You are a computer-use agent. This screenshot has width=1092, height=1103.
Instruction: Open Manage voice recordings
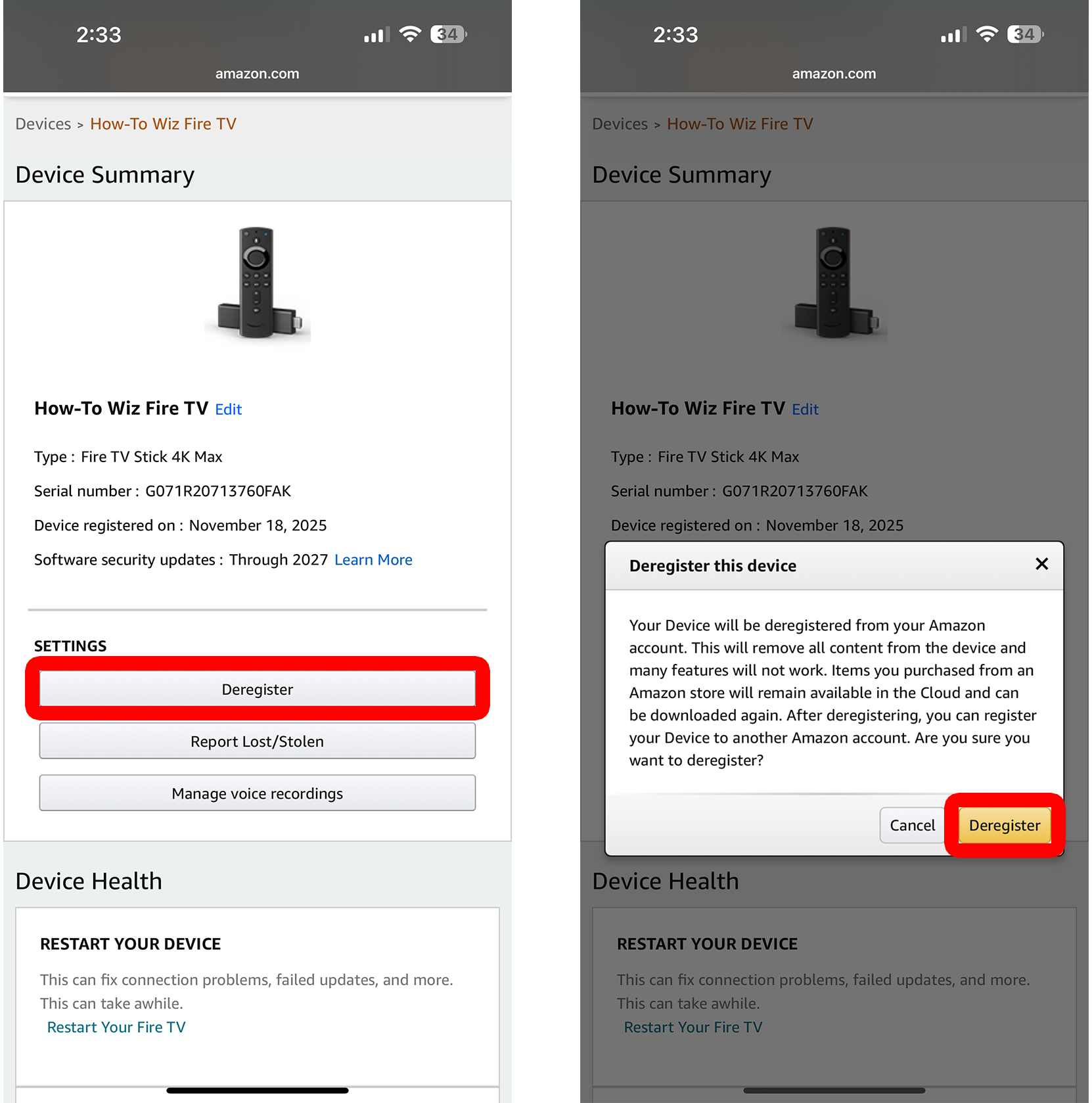tap(257, 793)
